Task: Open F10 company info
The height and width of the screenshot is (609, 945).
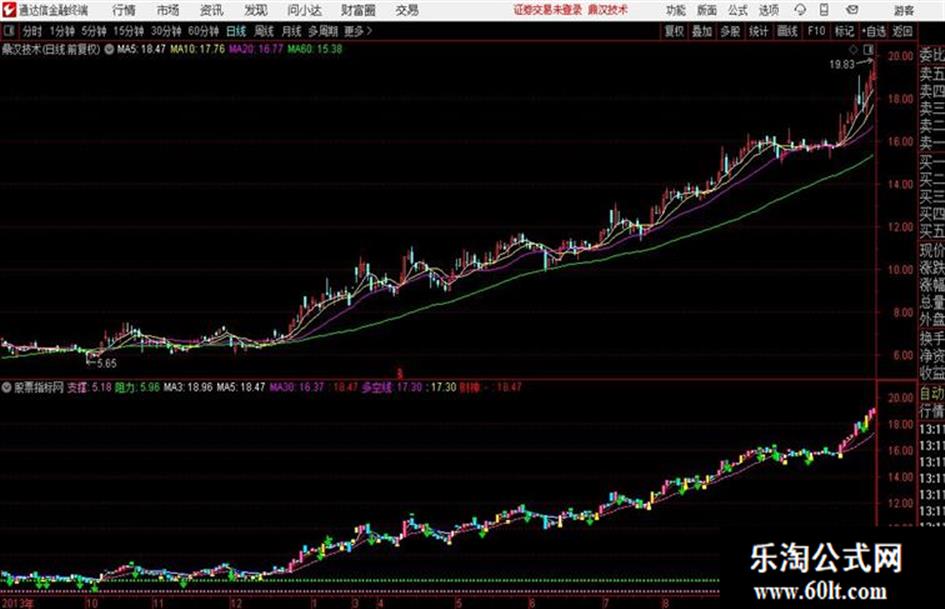Action: pos(816,31)
